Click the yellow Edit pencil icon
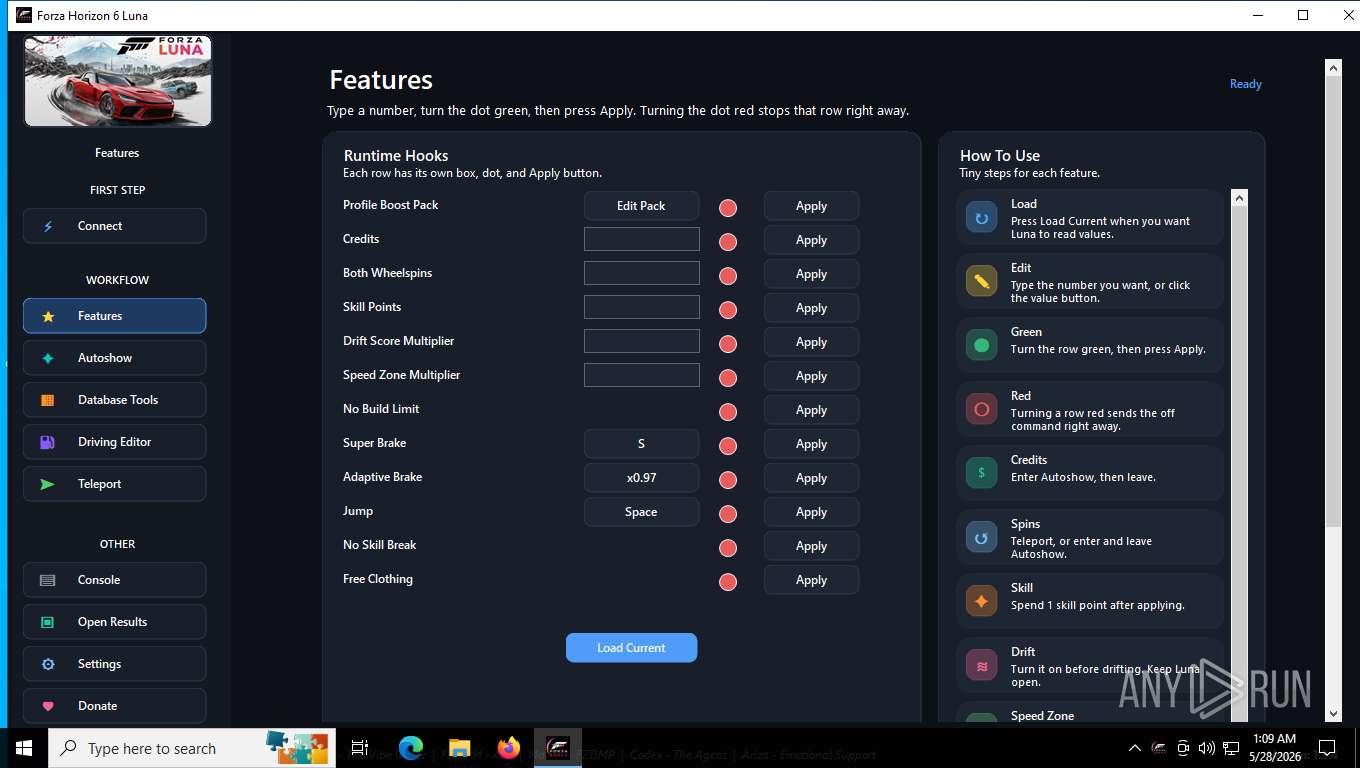This screenshot has height=768, width=1360. point(981,282)
